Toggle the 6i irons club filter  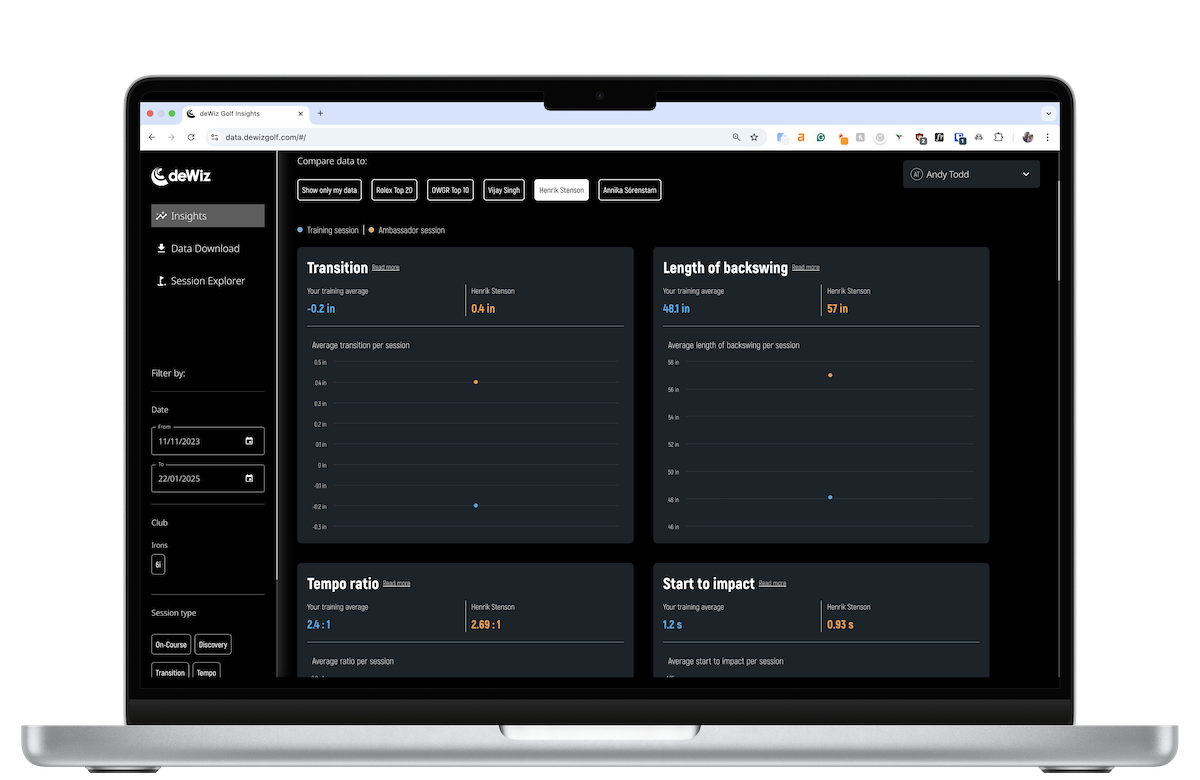point(158,565)
